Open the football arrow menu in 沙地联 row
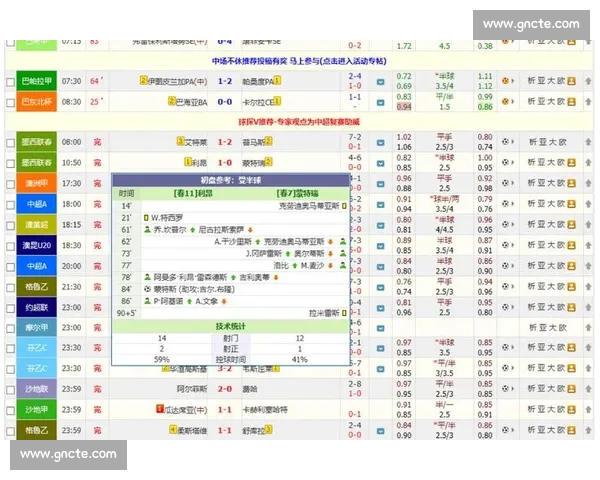 (x=508, y=389)
